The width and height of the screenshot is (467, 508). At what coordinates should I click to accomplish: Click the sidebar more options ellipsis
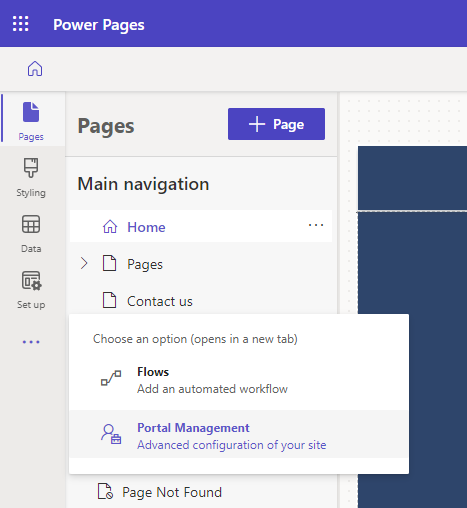coord(31,342)
